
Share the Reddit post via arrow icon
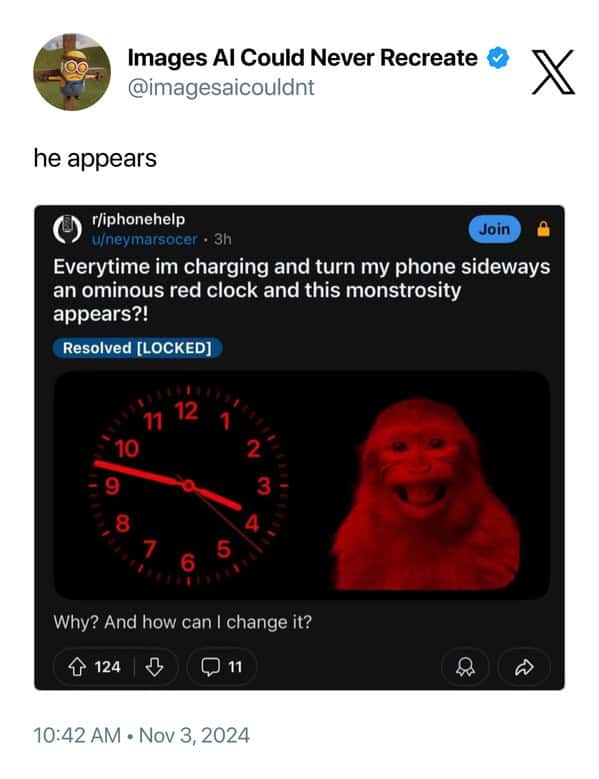[524, 667]
